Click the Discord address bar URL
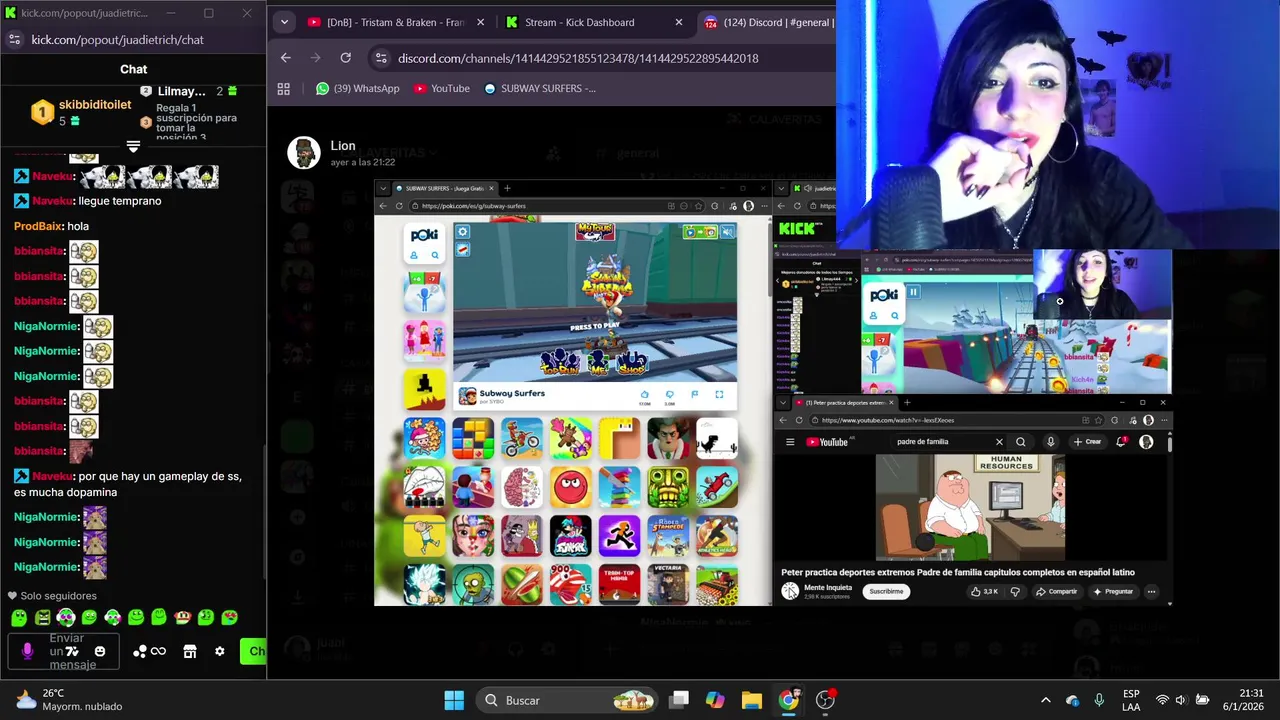Screen dimensions: 1280x720 578,58
